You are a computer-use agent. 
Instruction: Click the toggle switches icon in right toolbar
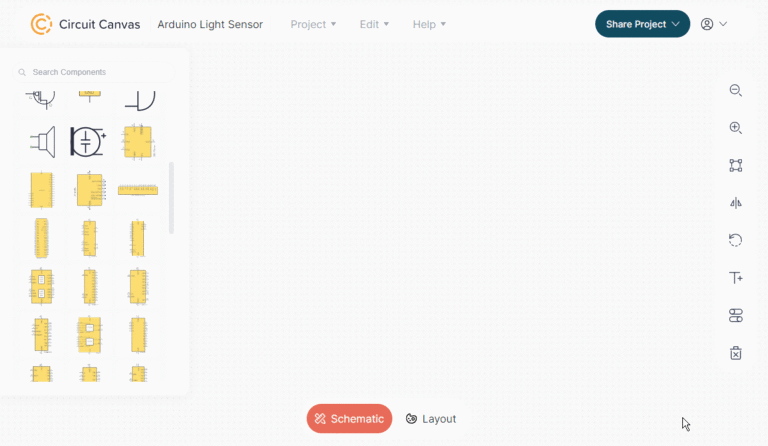(x=736, y=315)
